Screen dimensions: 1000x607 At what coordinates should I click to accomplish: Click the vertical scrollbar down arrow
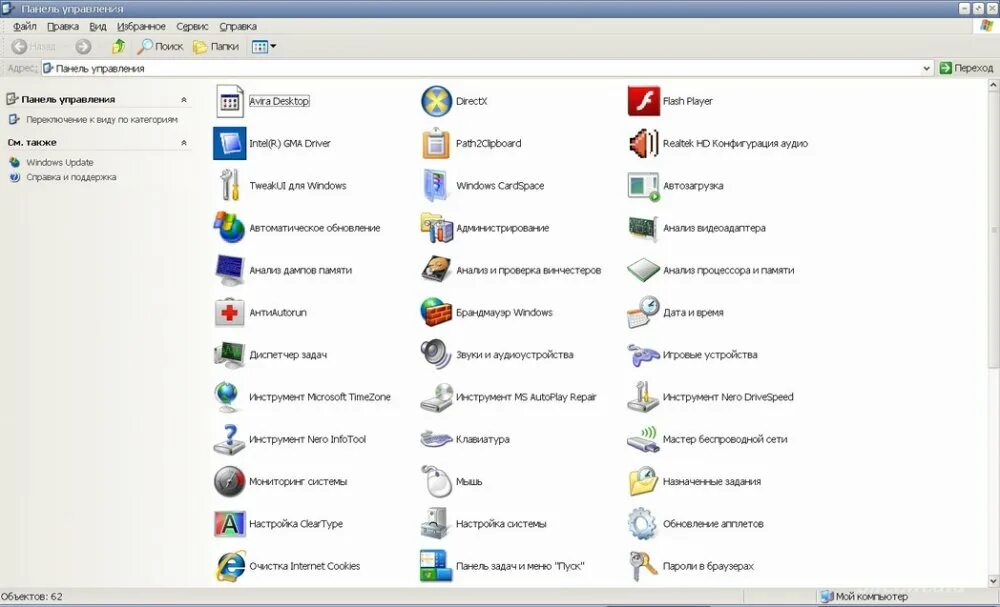(994, 581)
